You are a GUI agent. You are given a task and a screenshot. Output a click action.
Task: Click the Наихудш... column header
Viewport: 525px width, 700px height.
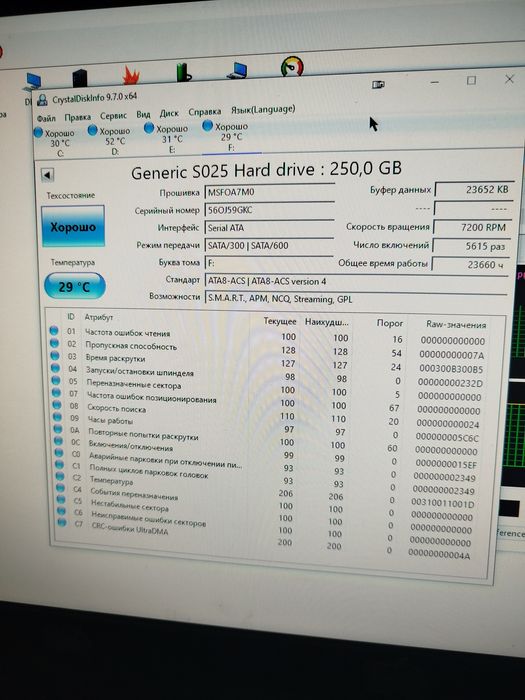[x=327, y=322]
